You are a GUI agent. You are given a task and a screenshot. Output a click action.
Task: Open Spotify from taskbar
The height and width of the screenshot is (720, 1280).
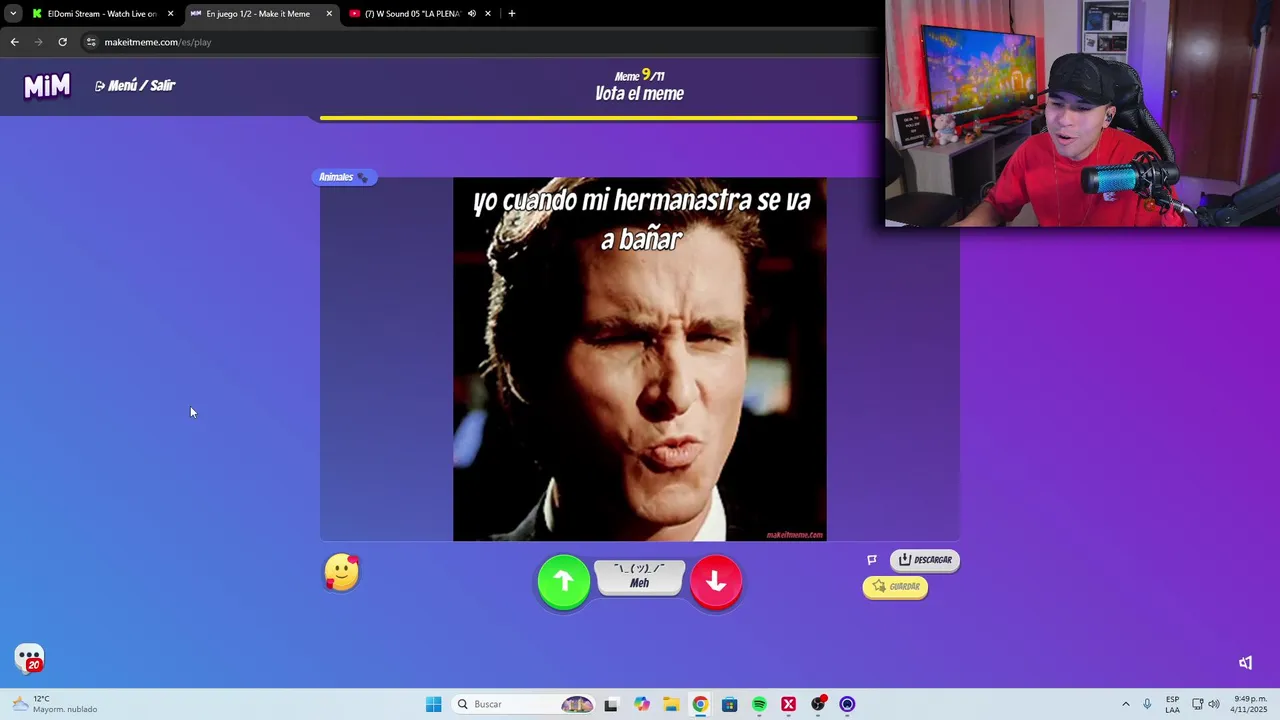(759, 704)
